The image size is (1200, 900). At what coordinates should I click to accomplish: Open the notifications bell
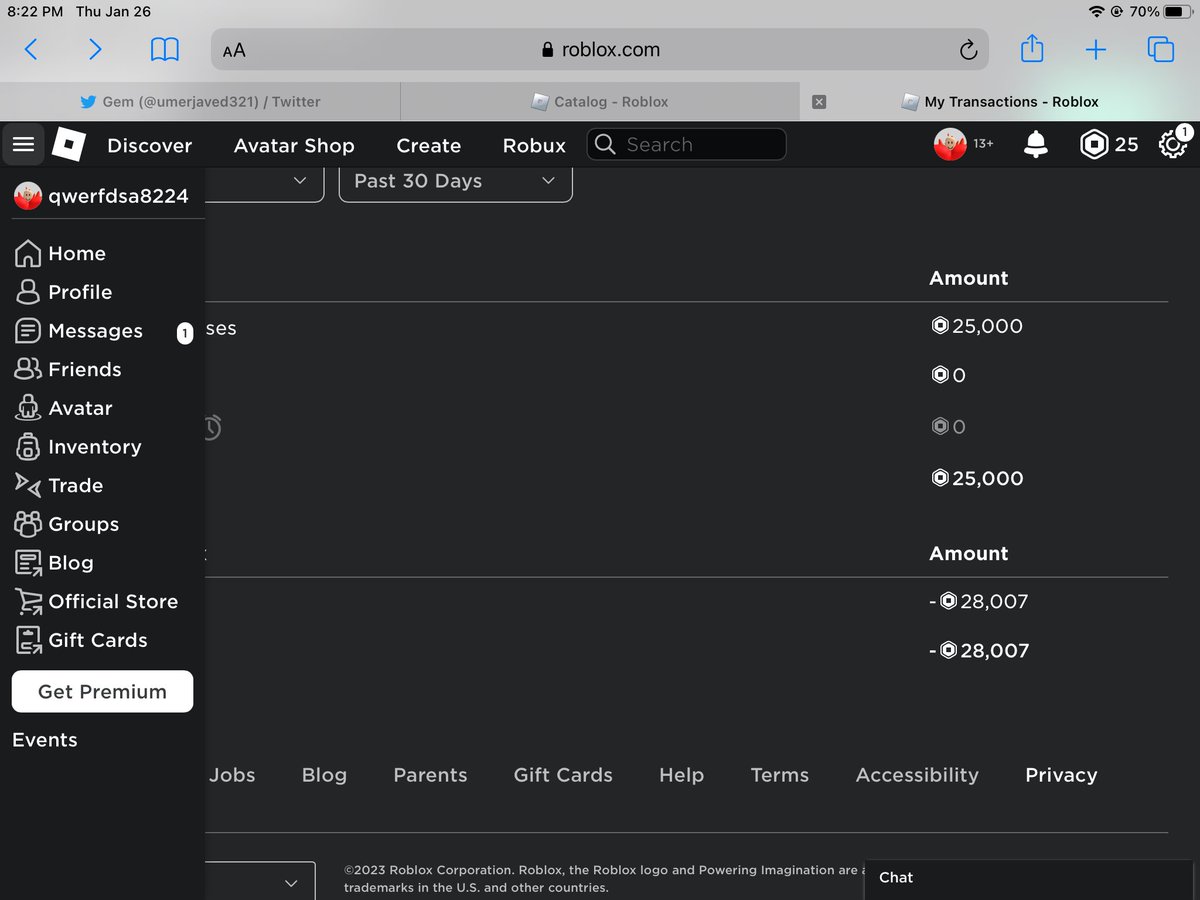click(x=1036, y=145)
